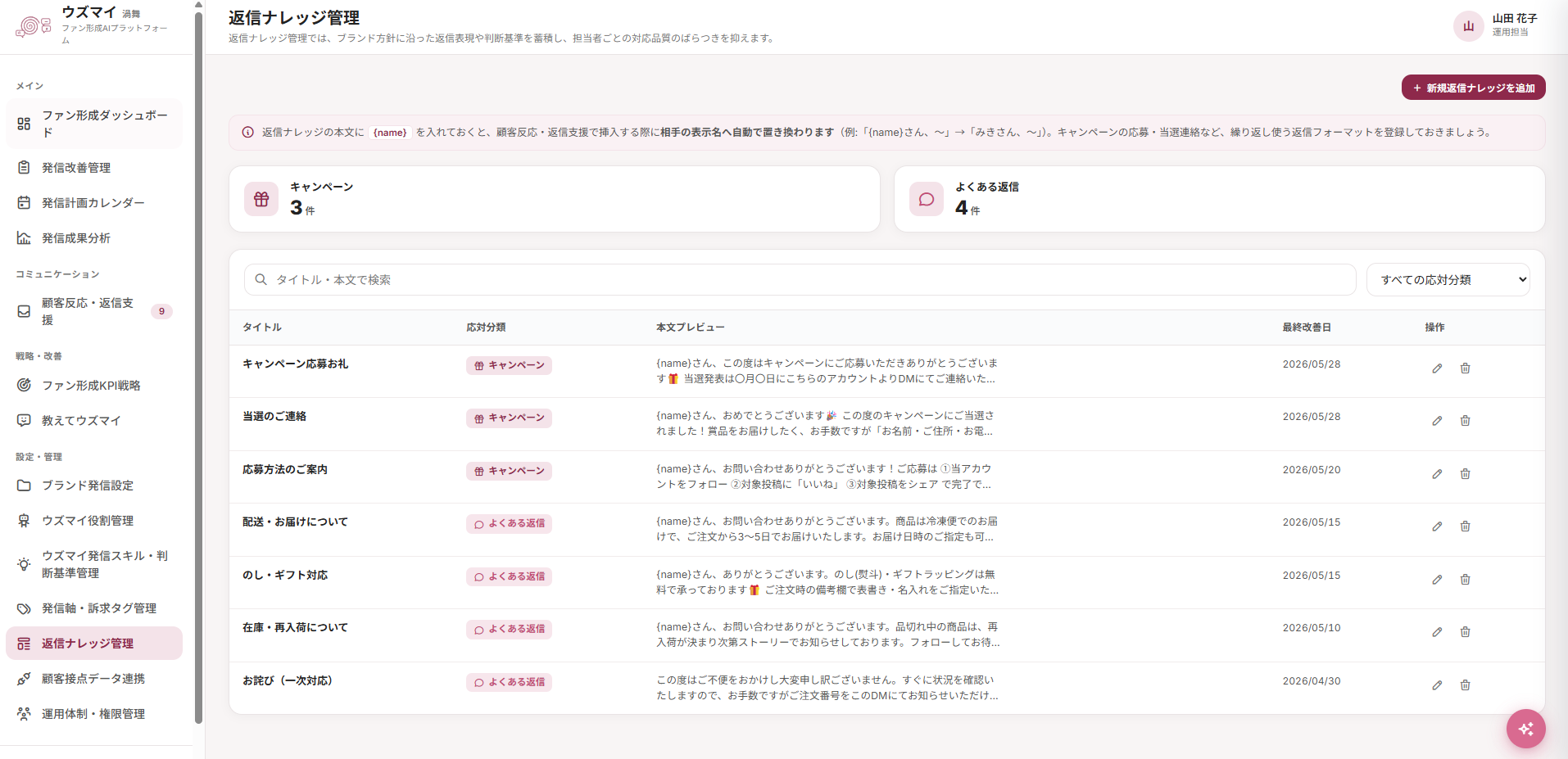This screenshot has height=759, width=1568.
Task: Click date 2026/05/10 in 在庫 row
Action: click(x=1312, y=628)
